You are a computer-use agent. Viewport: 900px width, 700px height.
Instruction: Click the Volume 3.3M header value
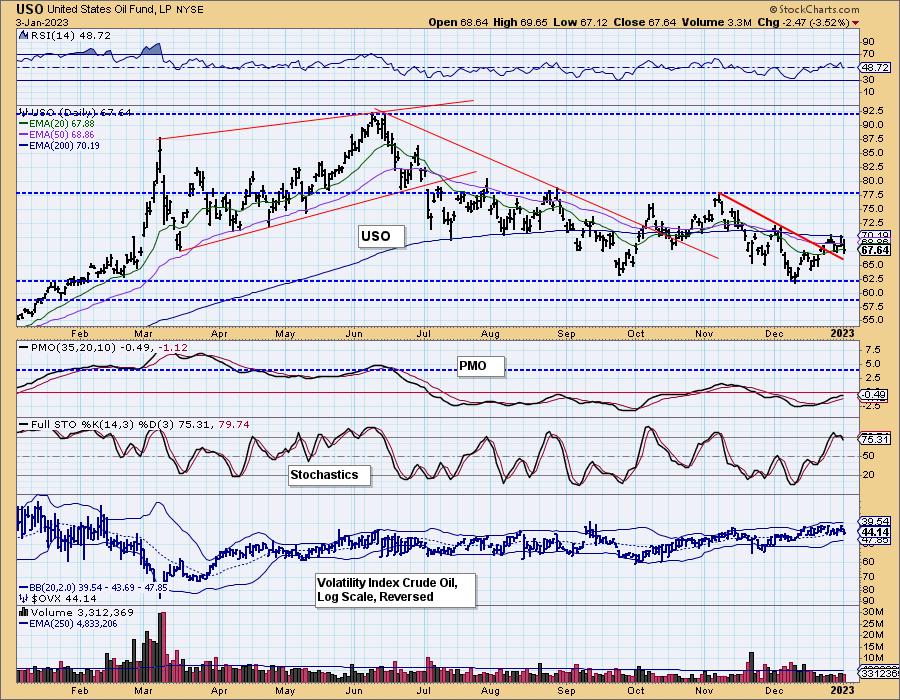716,22
